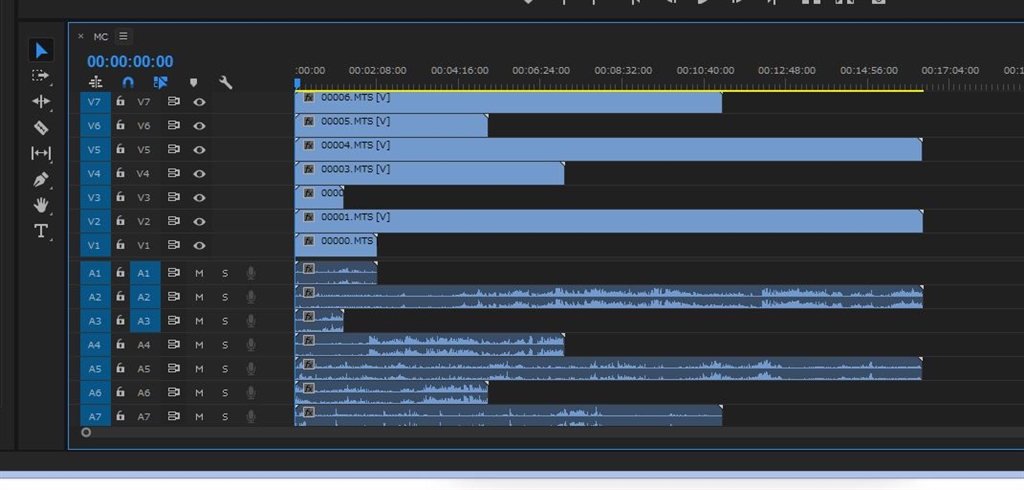Toggle sync lock on track A1
Image resolution: width=1024 pixels, height=490 pixels.
(173, 273)
